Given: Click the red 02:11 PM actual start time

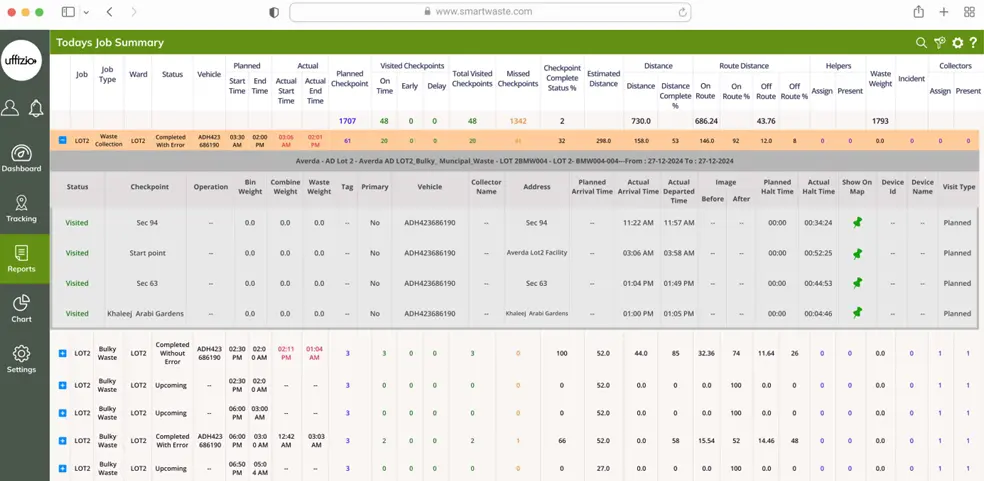Looking at the screenshot, I should [286, 353].
